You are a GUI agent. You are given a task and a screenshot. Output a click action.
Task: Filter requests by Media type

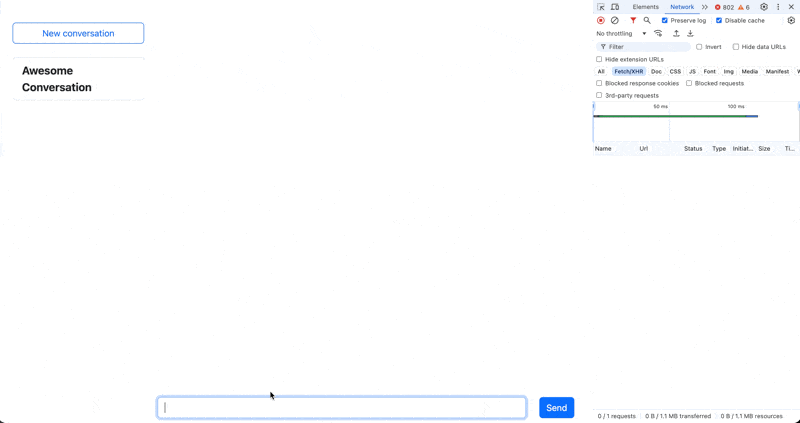point(749,71)
